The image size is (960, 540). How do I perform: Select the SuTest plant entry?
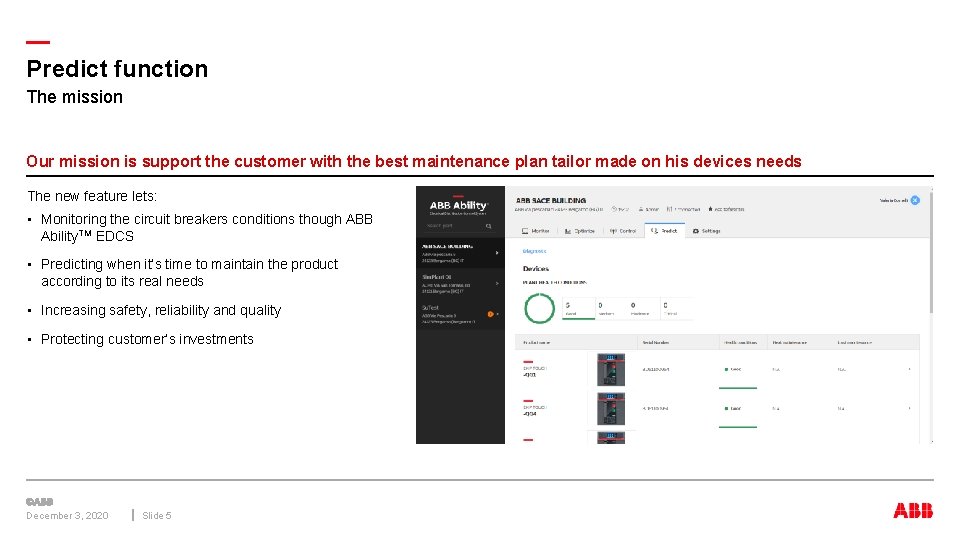pos(460,314)
